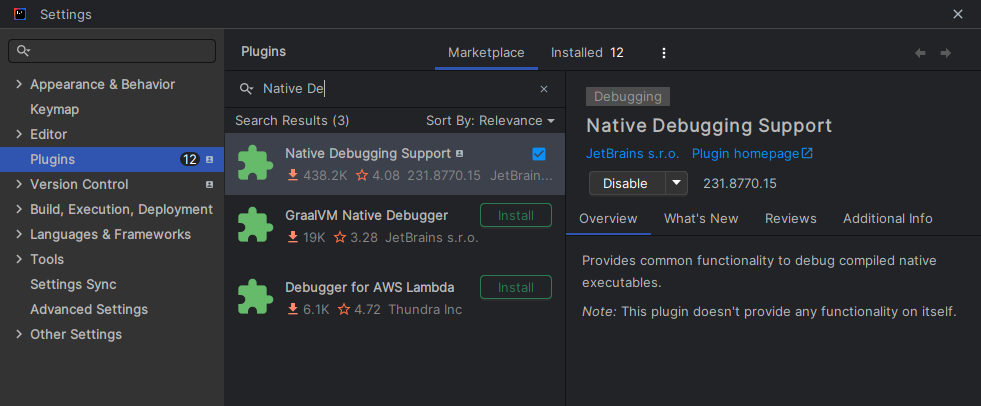Select the Plugins settings page

[112, 160]
